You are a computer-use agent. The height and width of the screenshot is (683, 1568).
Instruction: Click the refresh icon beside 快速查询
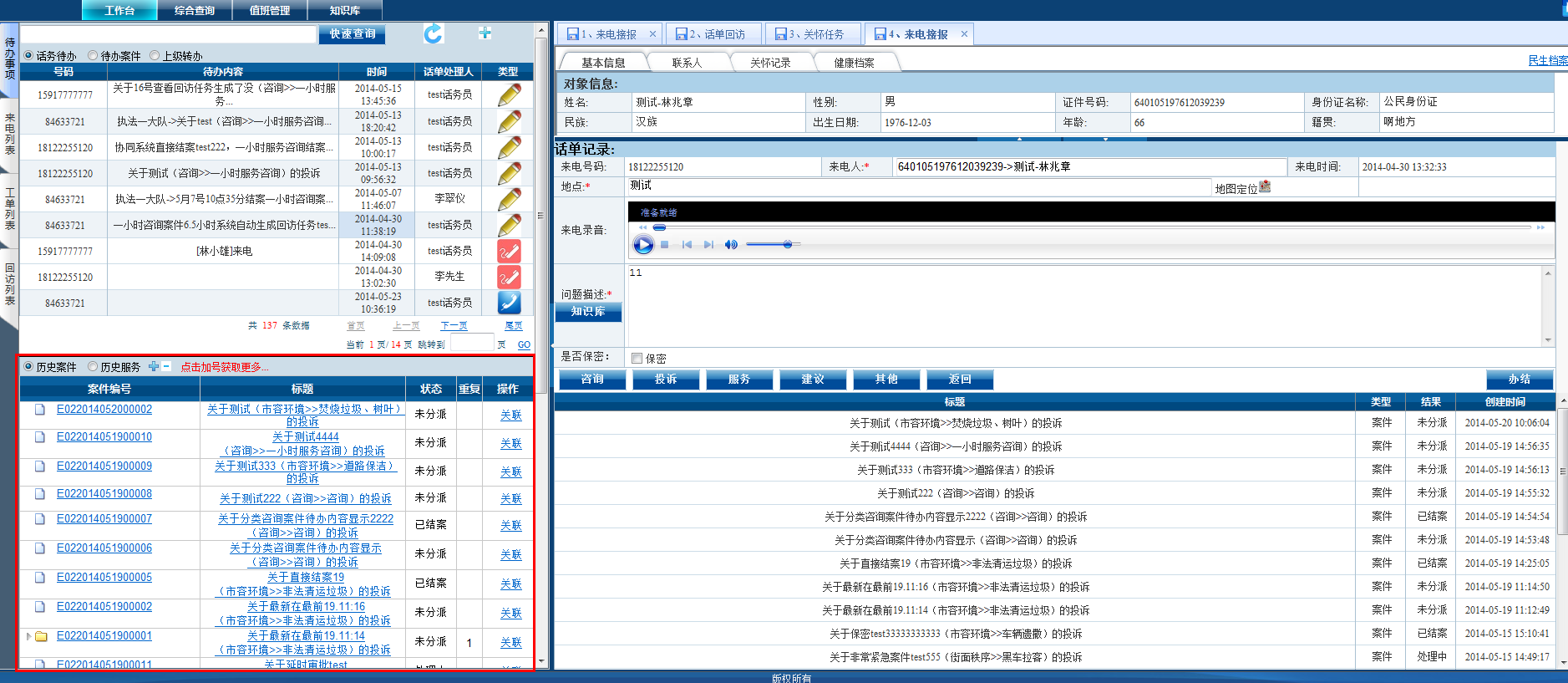pos(433,33)
